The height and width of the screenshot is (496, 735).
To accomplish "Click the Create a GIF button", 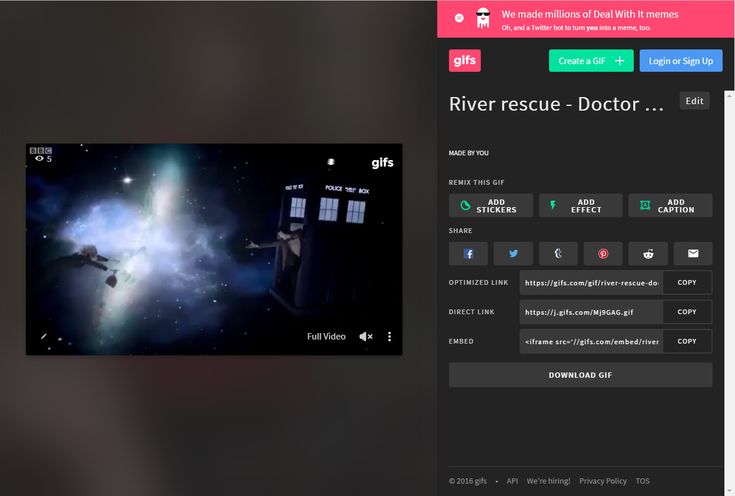I will tap(591, 60).
